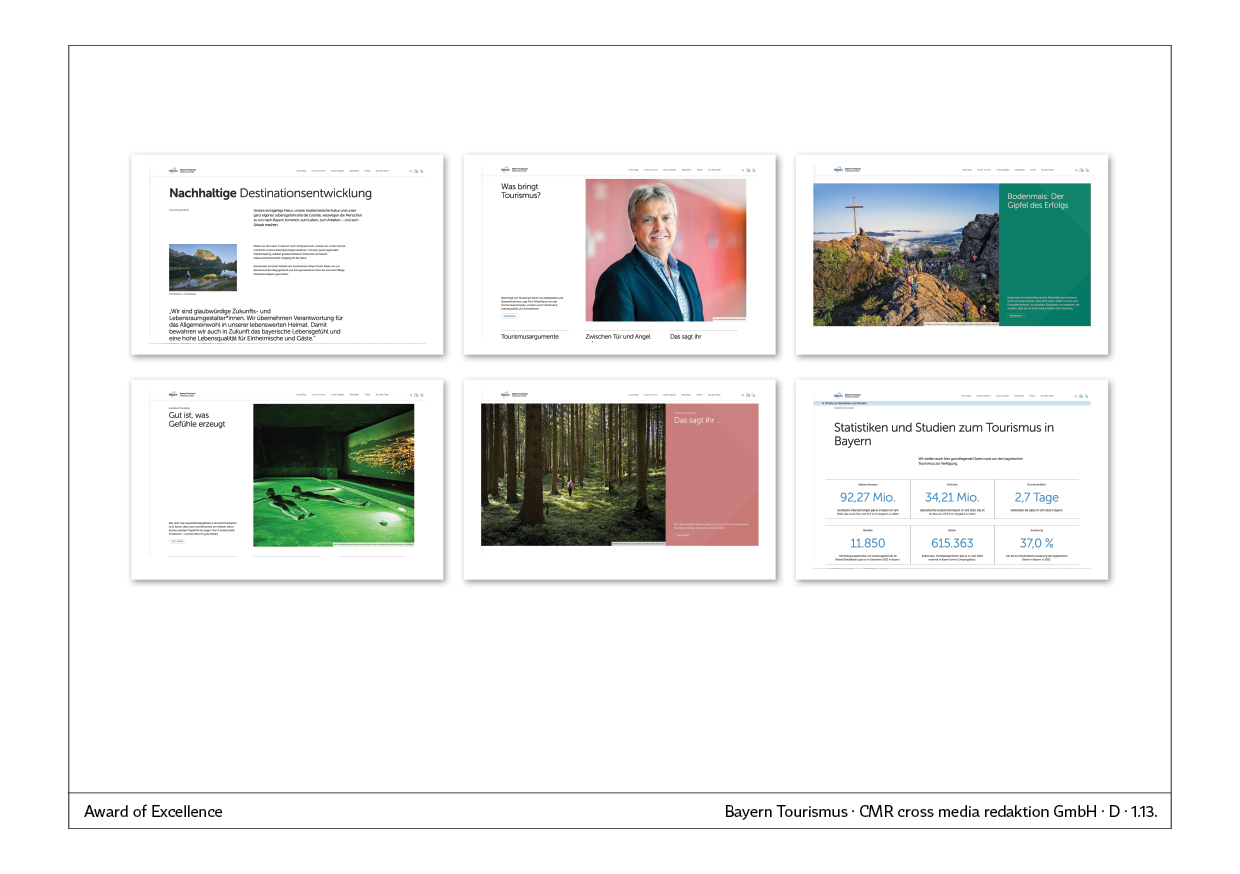Image resolution: width=1240 pixels, height=874 pixels.
Task: Open the Tourismusargumente teaser heading
Action: pos(530,337)
